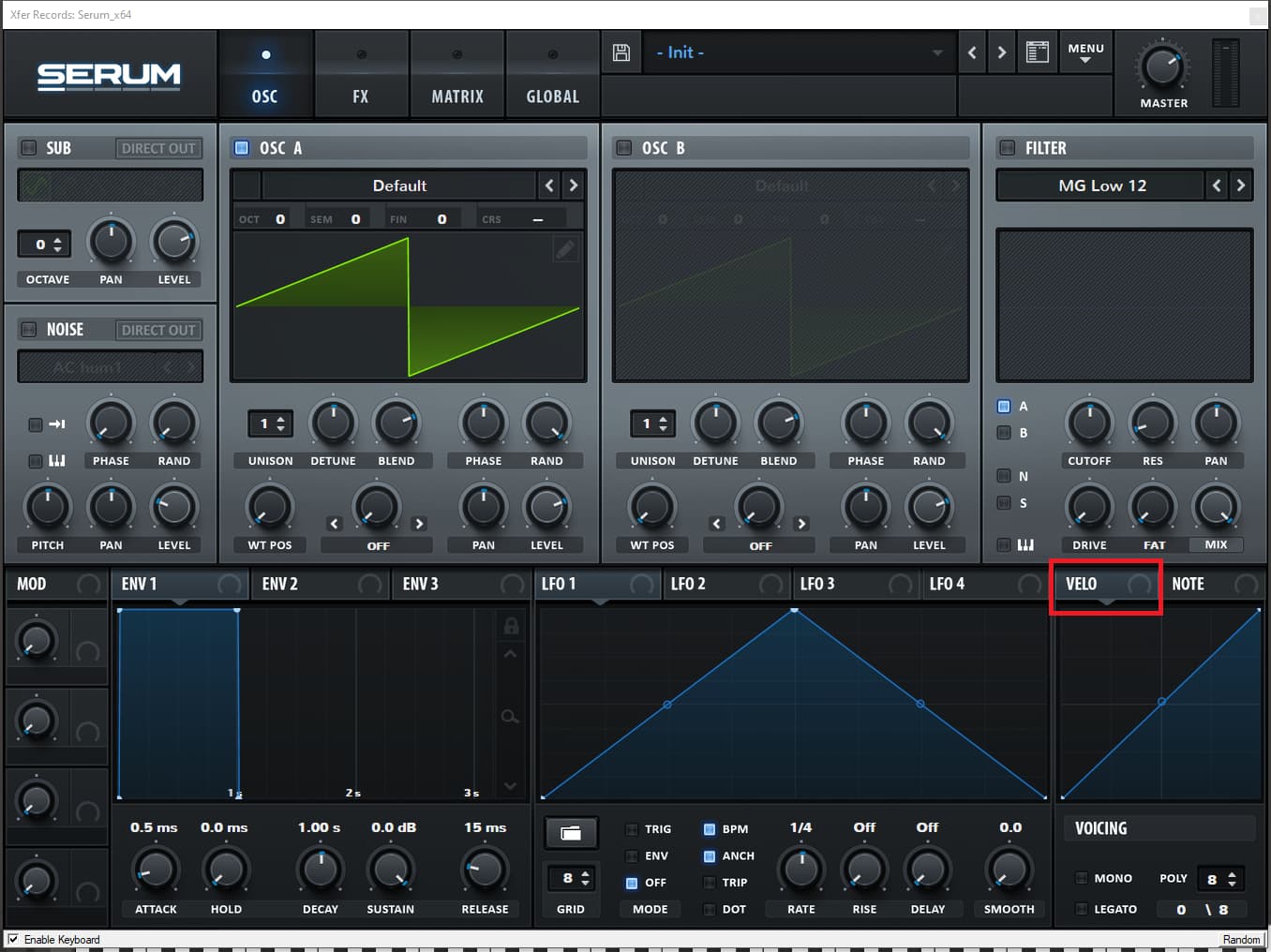The width and height of the screenshot is (1271, 952).
Task: Open the MG Low 12 filter type menu
Action: 1101,186
